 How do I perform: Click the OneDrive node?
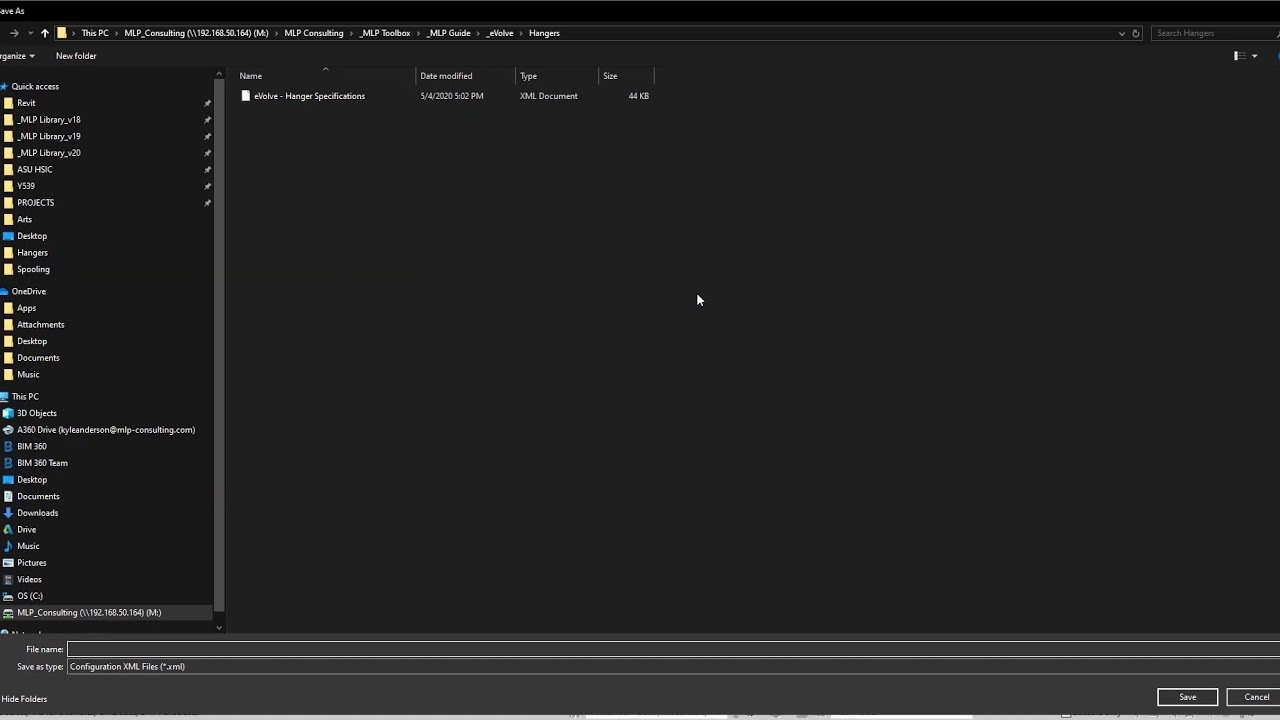click(28, 291)
